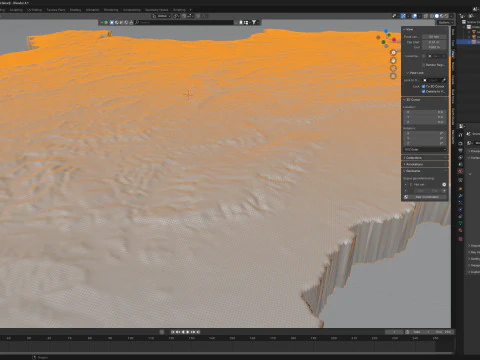Edit 3D Cursor Location X field
This screenshot has width=480, height=360.
click(x=425, y=112)
